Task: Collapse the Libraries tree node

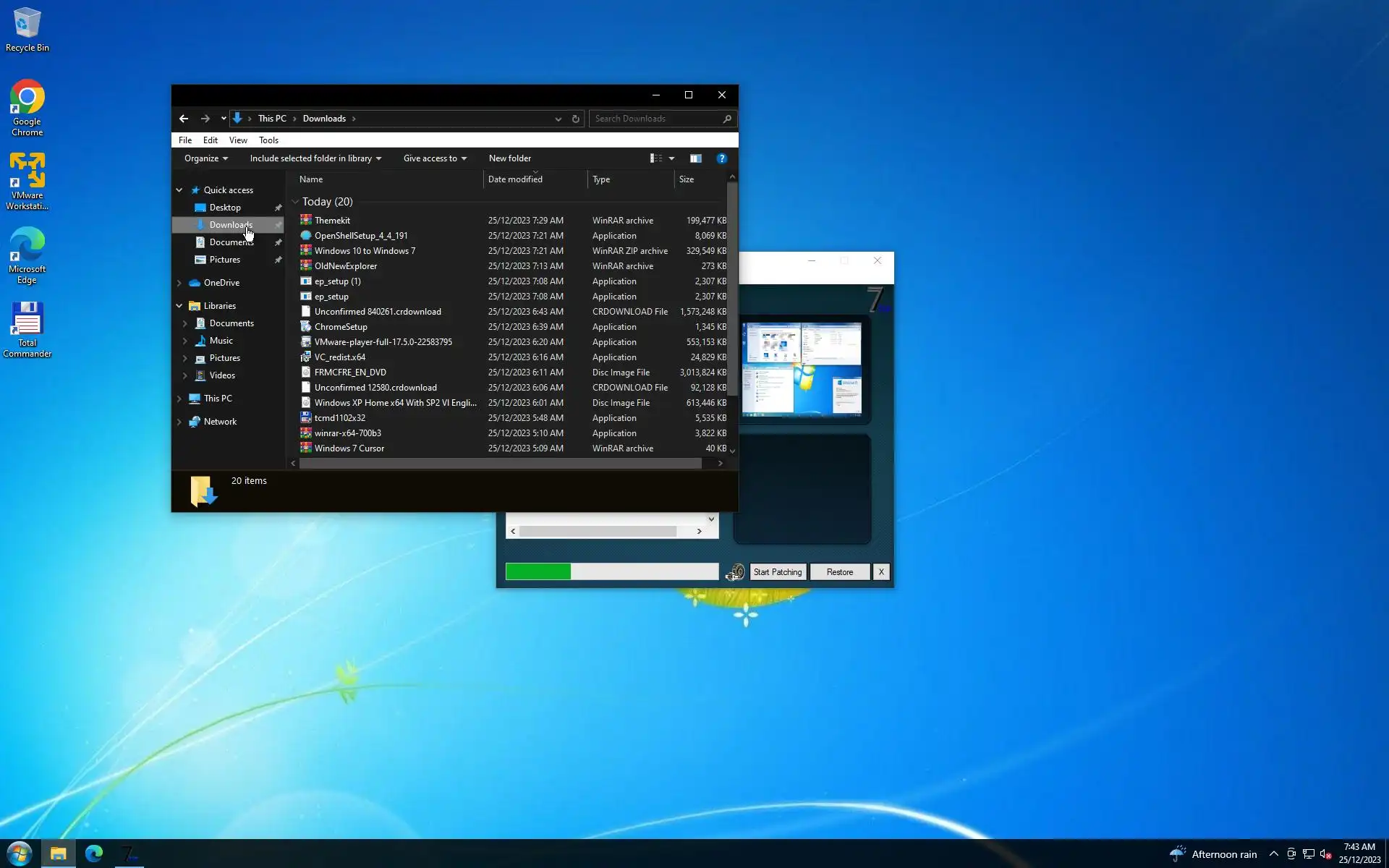Action: pos(179,306)
